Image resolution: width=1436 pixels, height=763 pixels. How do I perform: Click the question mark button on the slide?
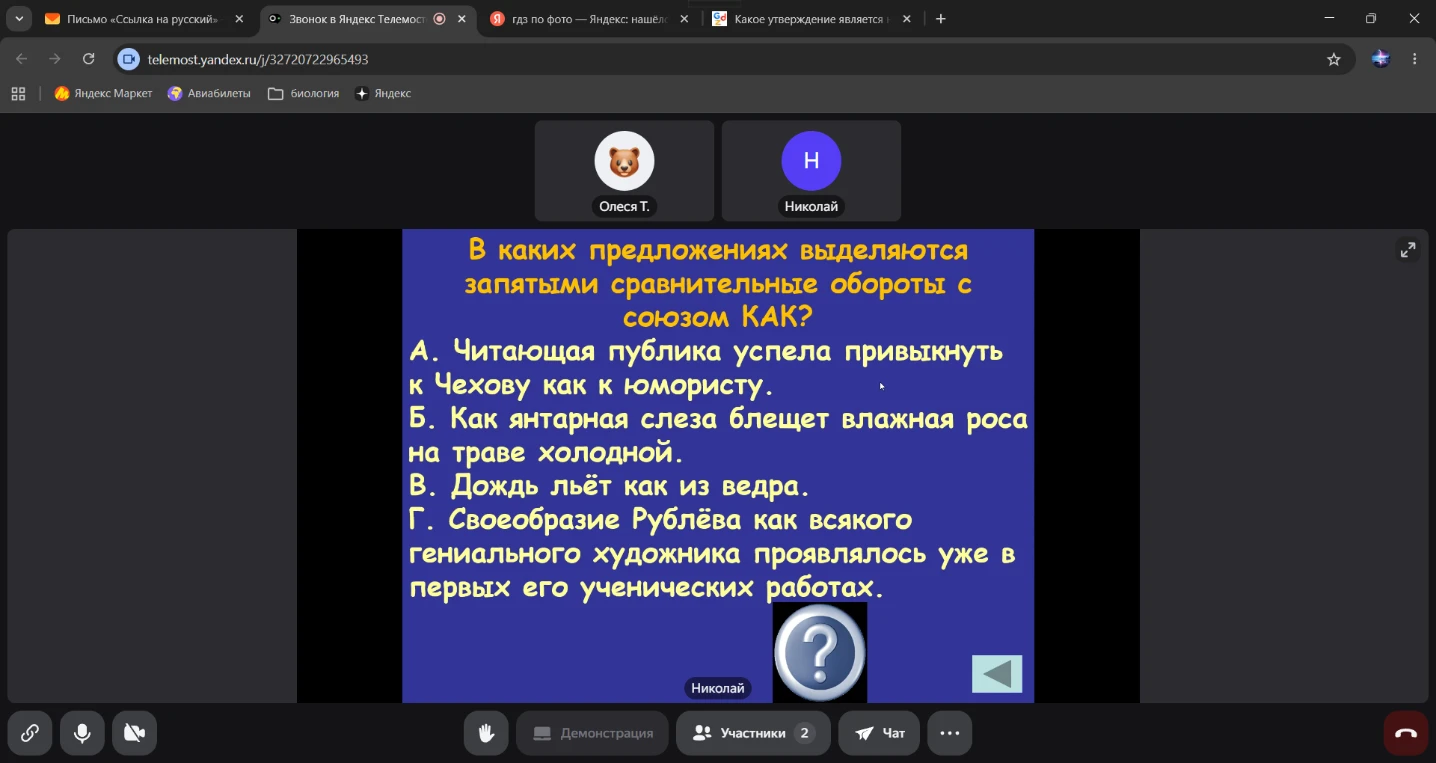click(820, 652)
